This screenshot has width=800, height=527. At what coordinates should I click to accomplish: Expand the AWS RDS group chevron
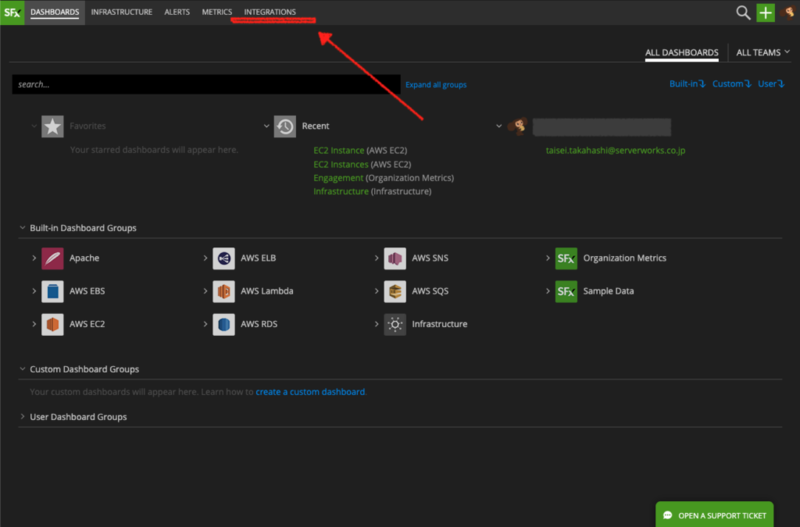(x=205, y=324)
